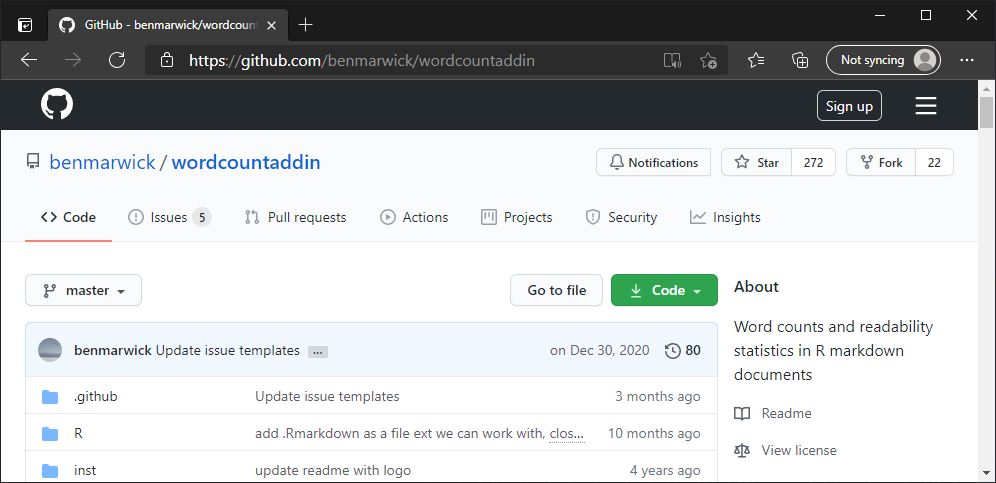Open 'update readme with logo' commit
This screenshot has height=483, width=996.
tap(333, 471)
